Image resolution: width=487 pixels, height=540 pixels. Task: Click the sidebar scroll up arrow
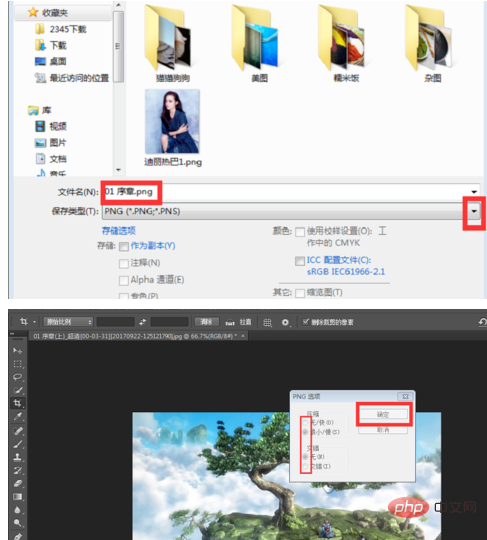pyautogui.click(x=118, y=5)
